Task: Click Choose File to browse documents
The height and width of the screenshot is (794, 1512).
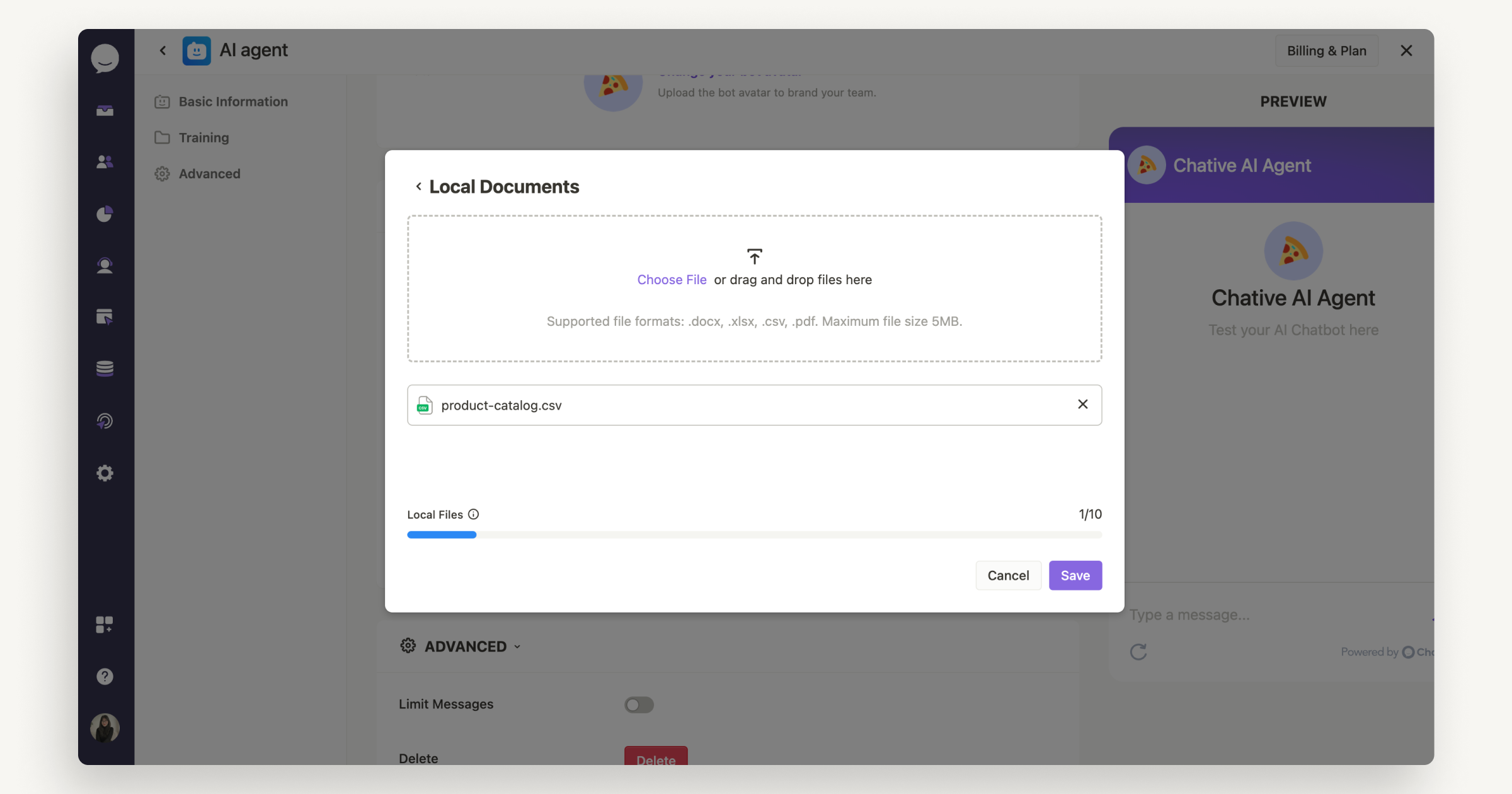Action: point(672,279)
